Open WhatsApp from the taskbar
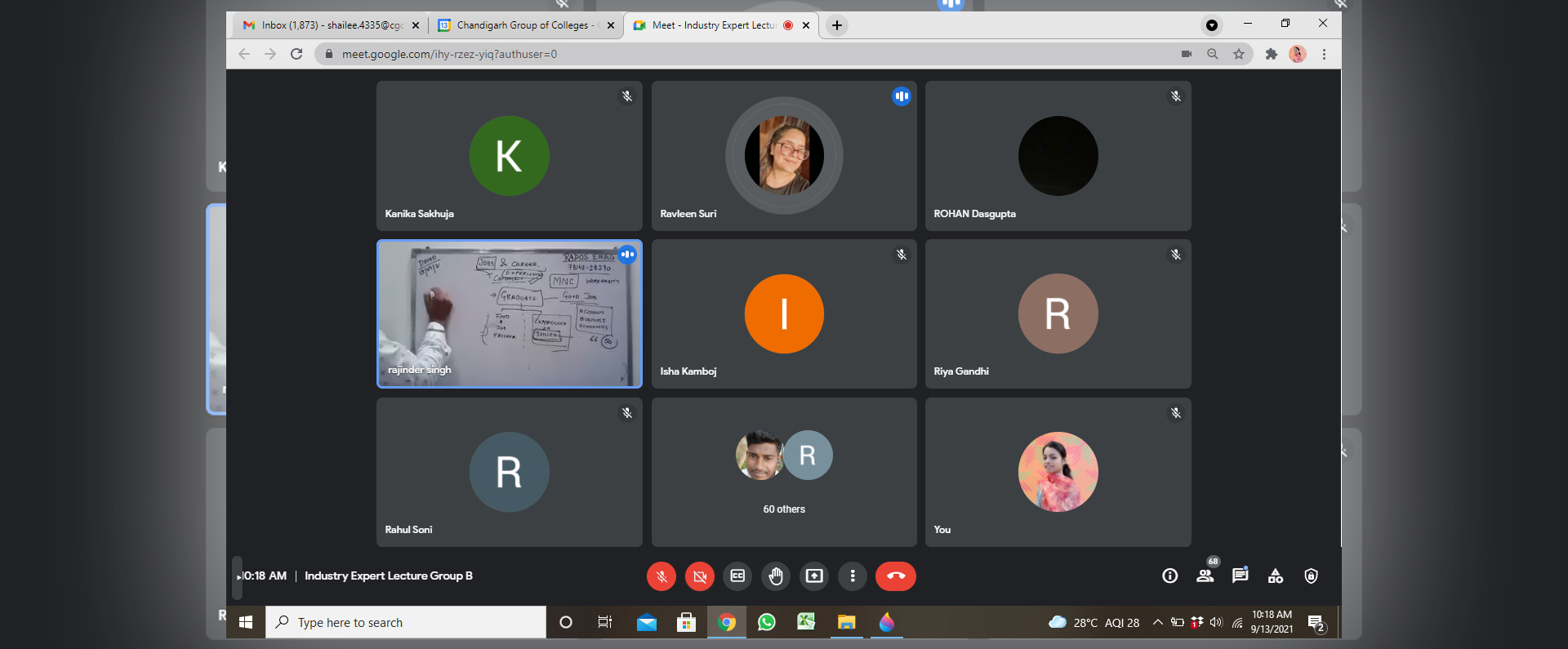Image resolution: width=1568 pixels, height=649 pixels. [767, 622]
